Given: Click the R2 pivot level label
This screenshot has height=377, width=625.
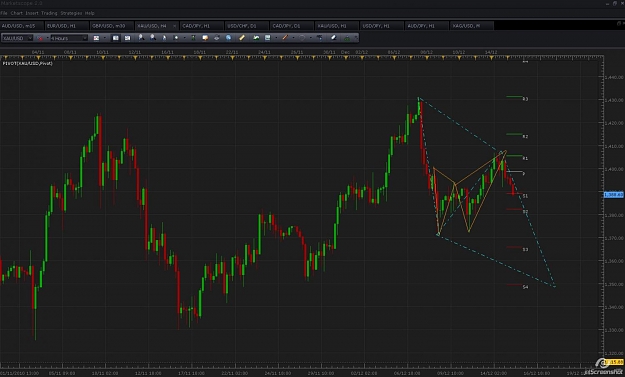Looking at the screenshot, I should coord(525,136).
